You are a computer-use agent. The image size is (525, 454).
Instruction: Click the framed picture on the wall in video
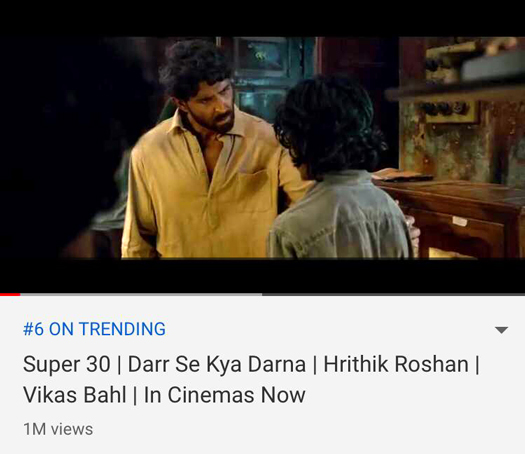[262, 57]
